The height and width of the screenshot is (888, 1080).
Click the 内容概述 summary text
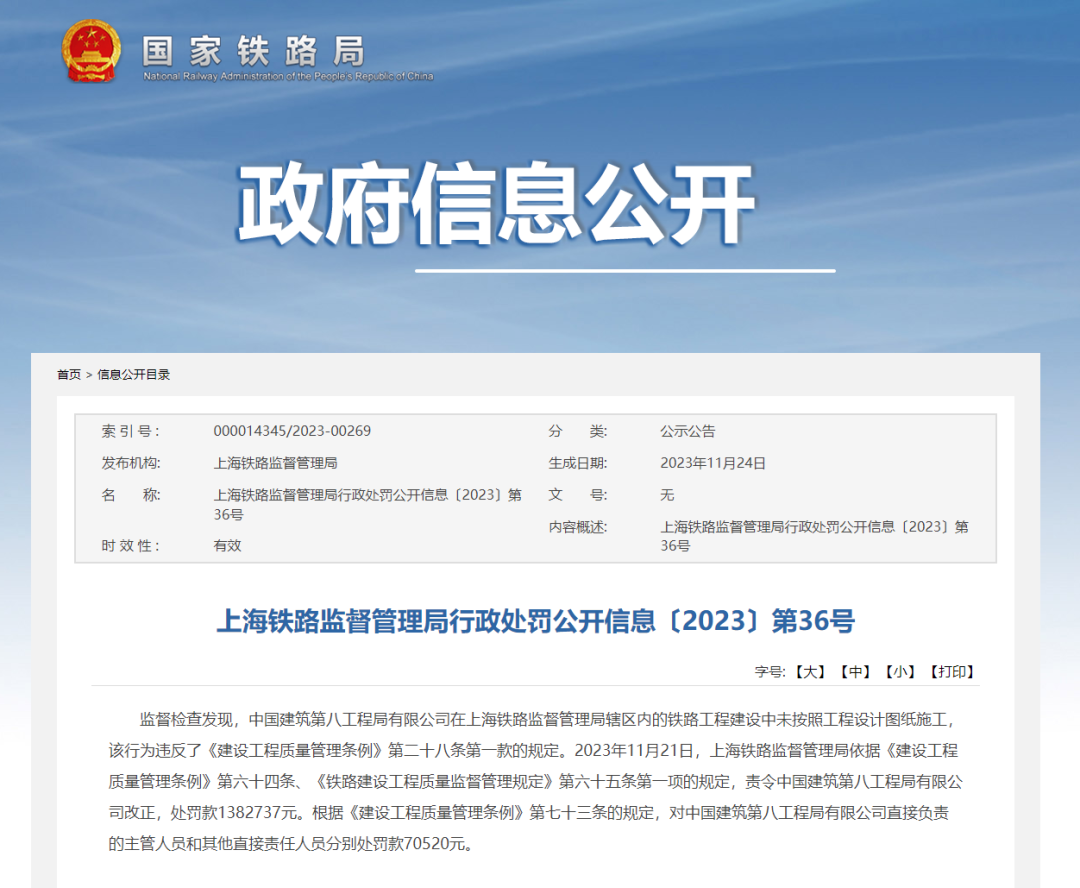(814, 536)
